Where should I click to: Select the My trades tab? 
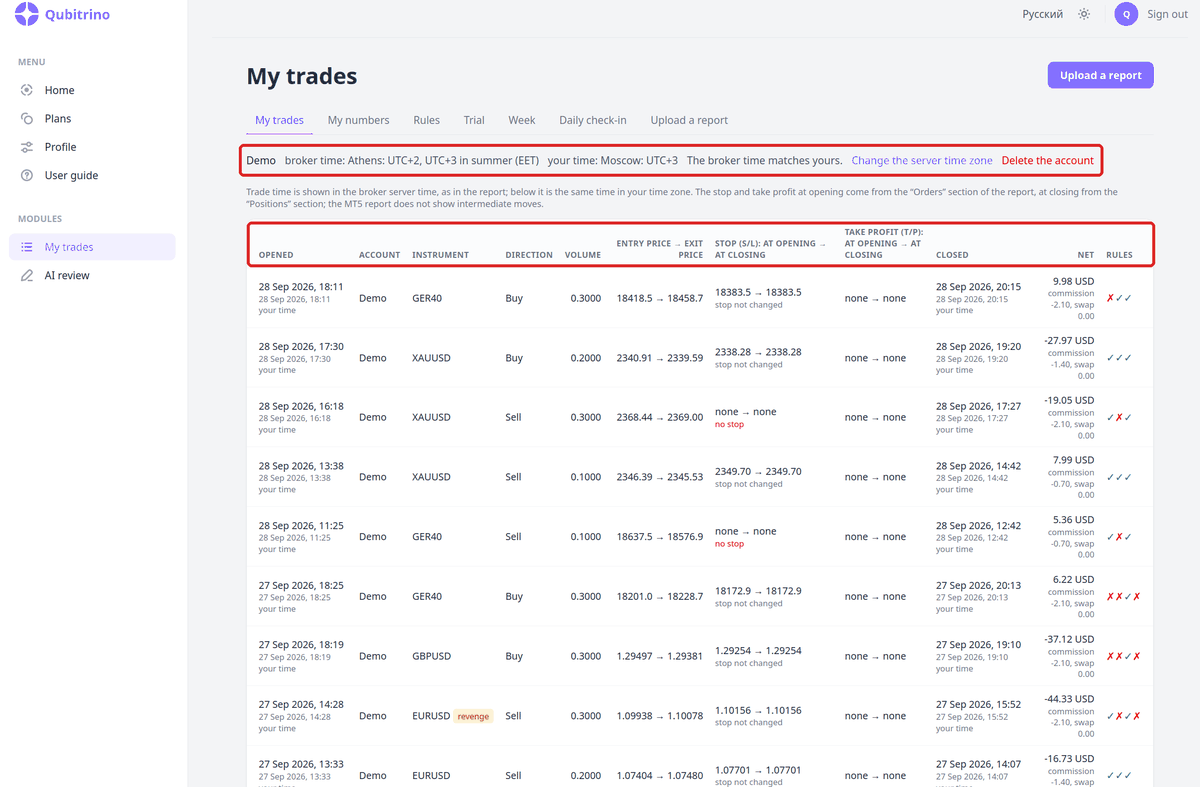[x=279, y=120]
